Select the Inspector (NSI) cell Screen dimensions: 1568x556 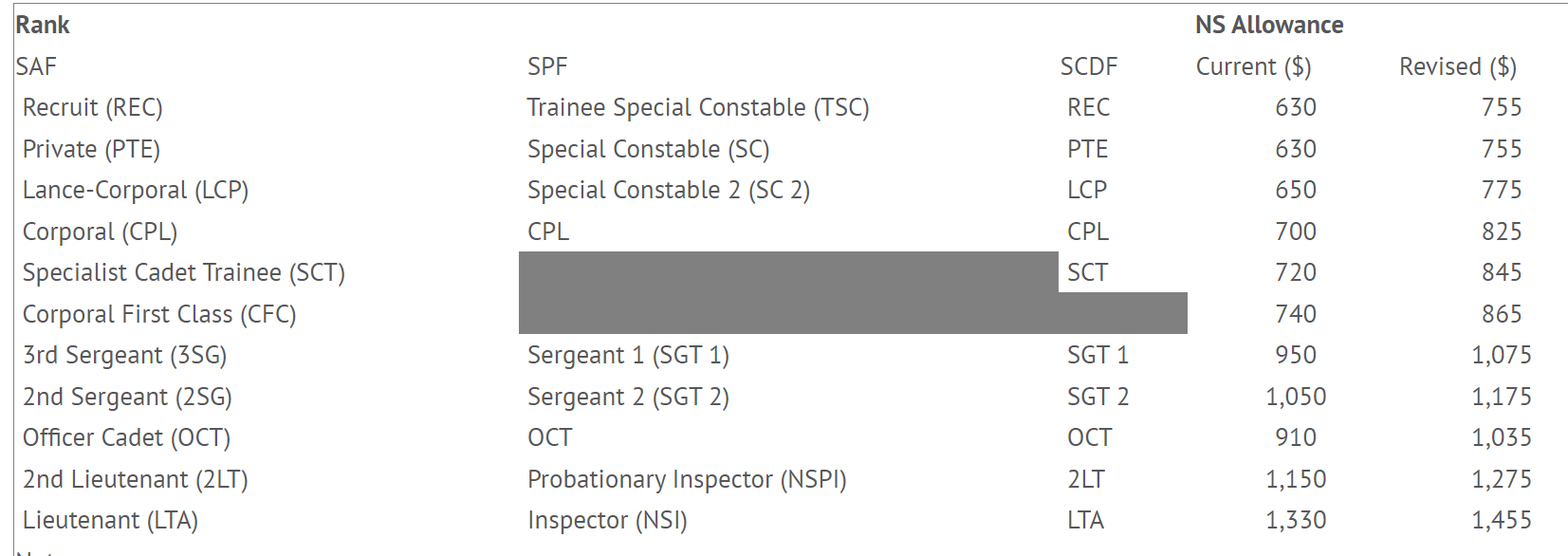[607, 521]
